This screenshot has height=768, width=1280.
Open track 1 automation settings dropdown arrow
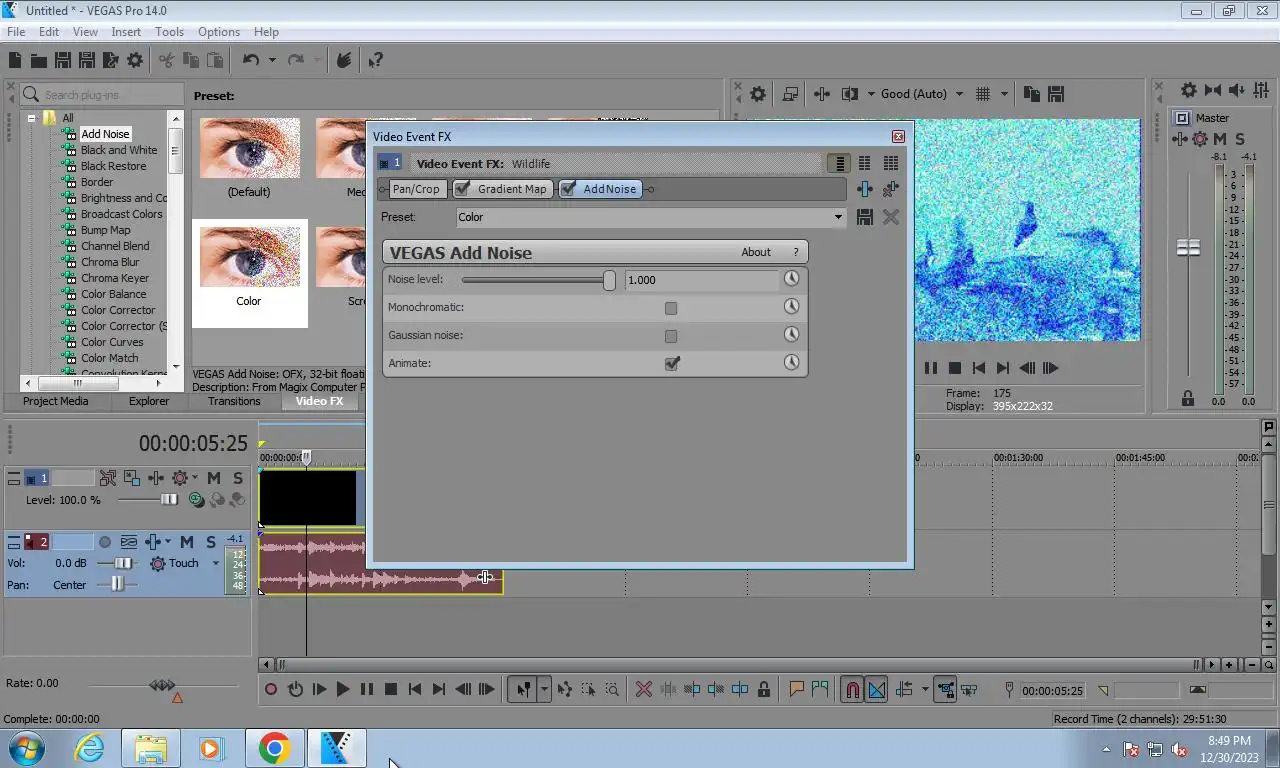(x=194, y=478)
